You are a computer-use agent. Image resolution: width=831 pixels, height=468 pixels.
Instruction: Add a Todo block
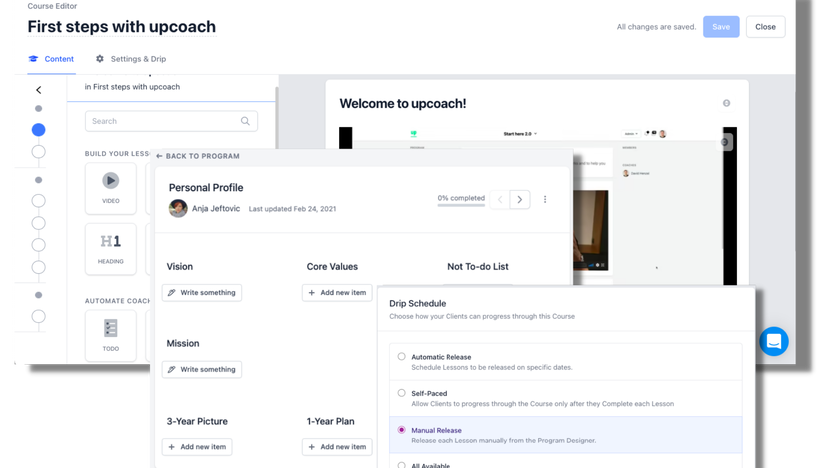coord(111,335)
